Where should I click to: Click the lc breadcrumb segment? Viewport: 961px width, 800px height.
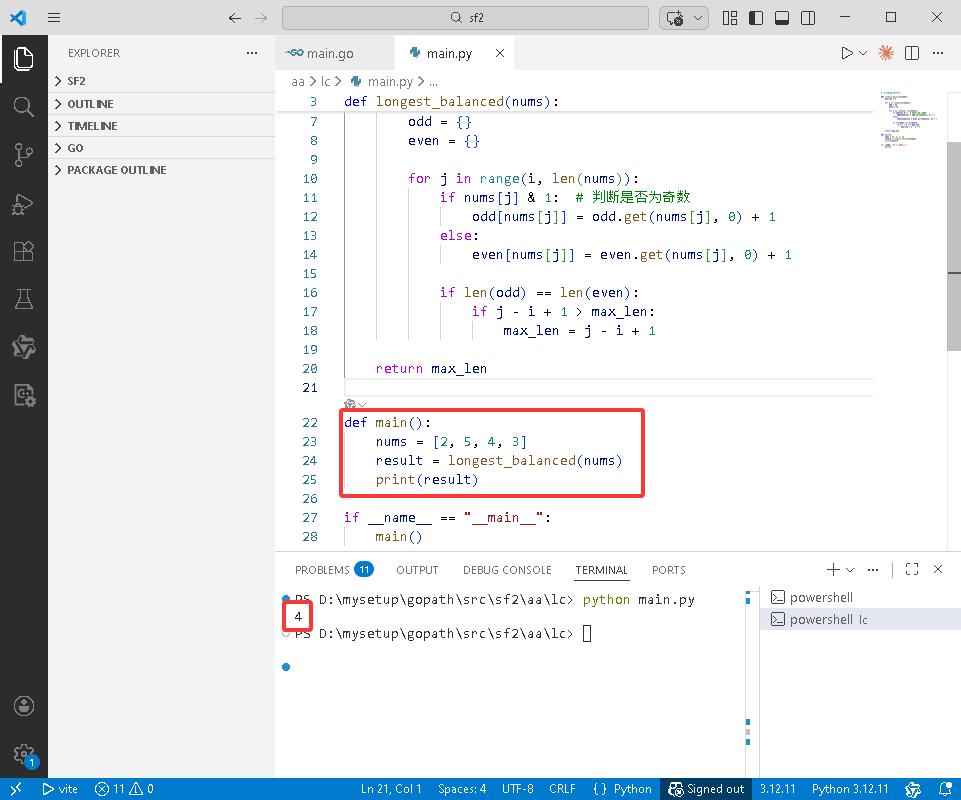click(325, 81)
